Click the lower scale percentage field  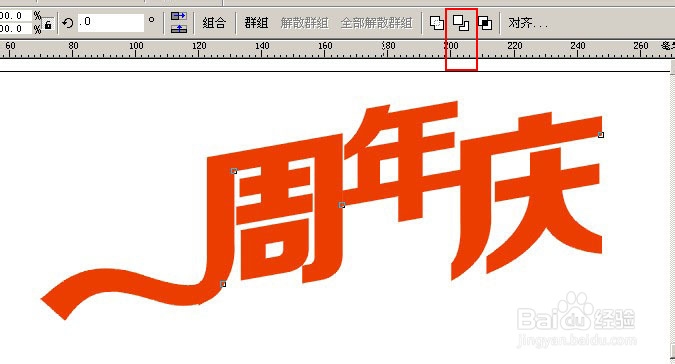click(16, 29)
